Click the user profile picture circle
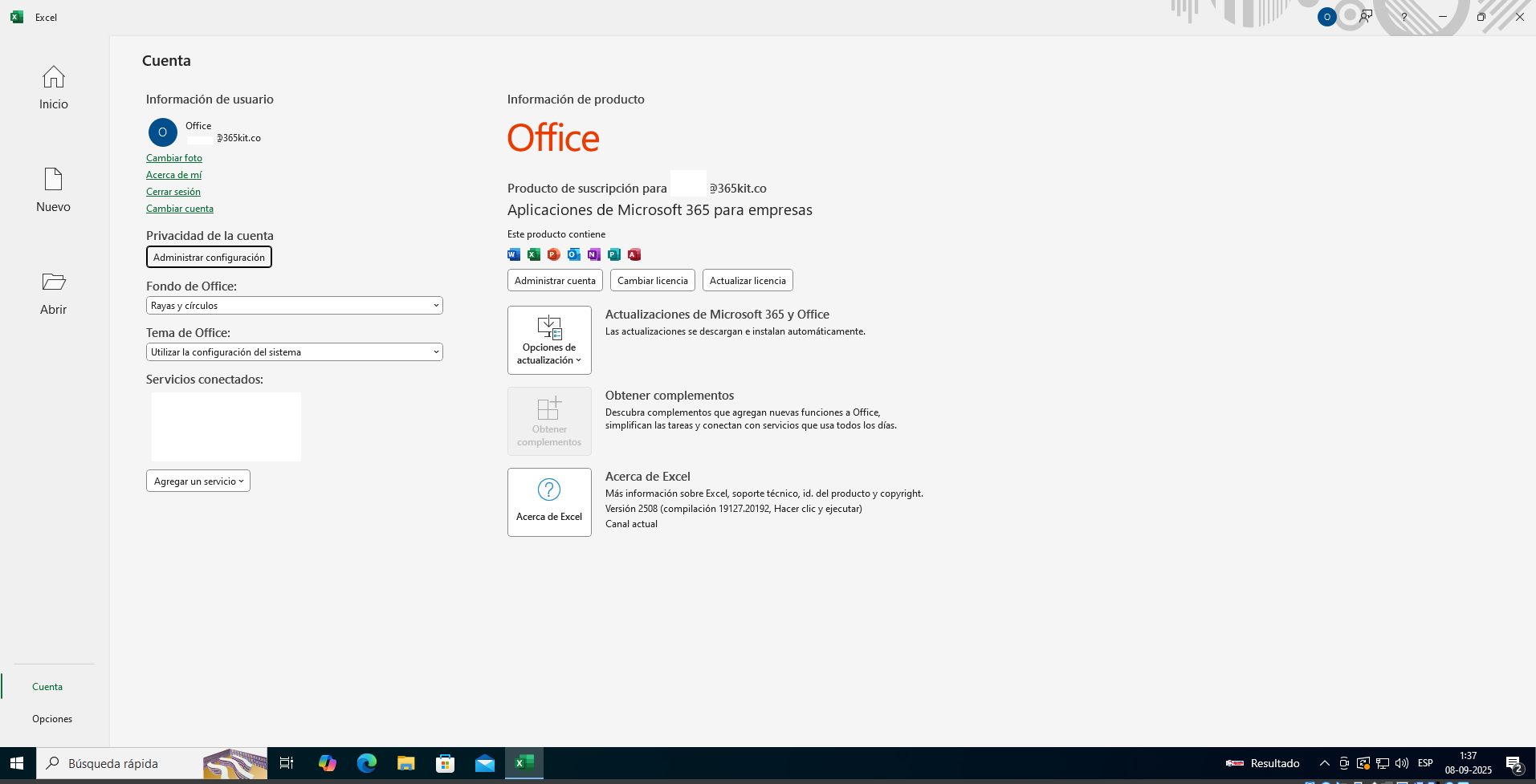 coord(163,132)
